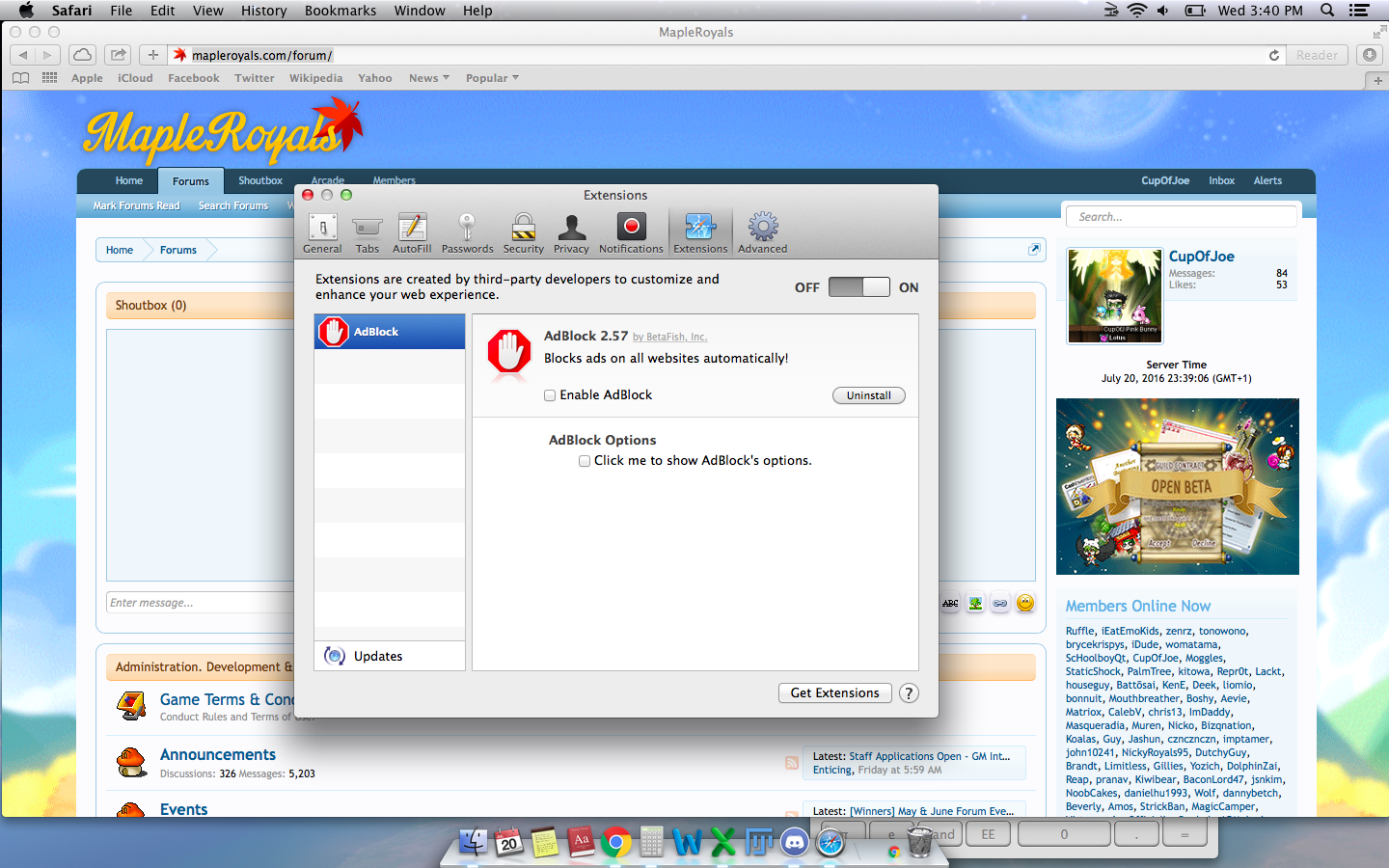Image resolution: width=1389 pixels, height=868 pixels.
Task: Click the Share button in Safari toolbar
Action: coord(119,55)
